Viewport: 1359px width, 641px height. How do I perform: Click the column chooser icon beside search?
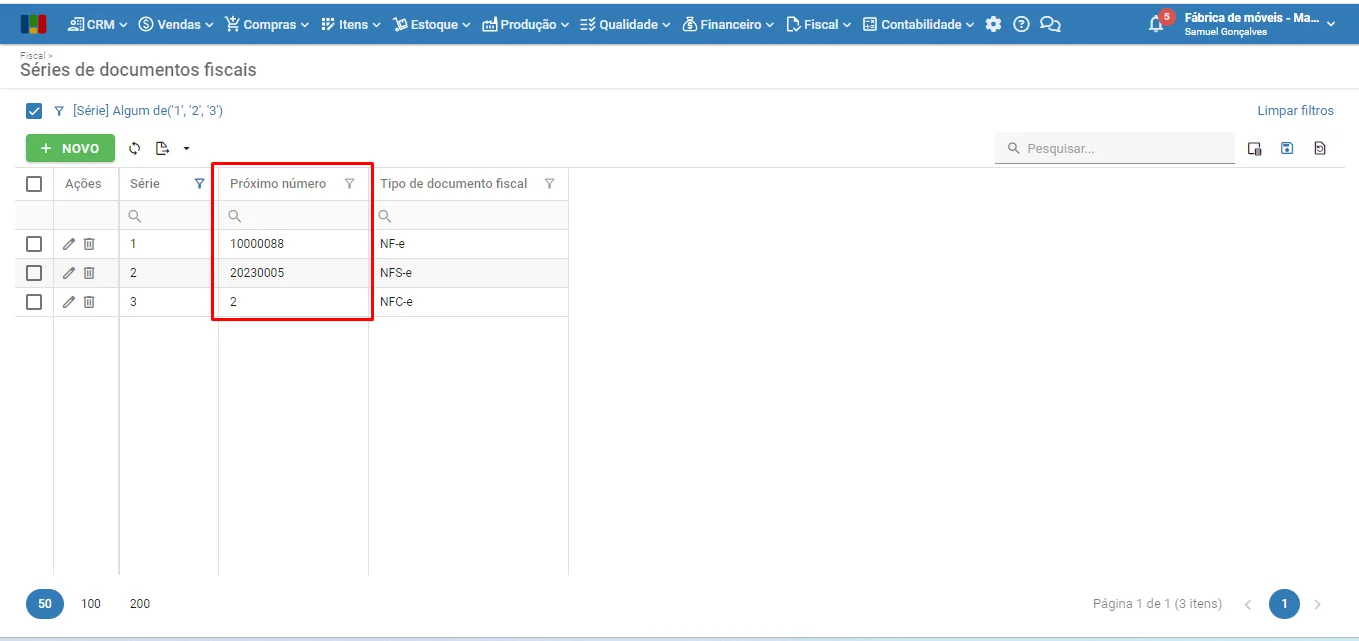(x=1255, y=149)
